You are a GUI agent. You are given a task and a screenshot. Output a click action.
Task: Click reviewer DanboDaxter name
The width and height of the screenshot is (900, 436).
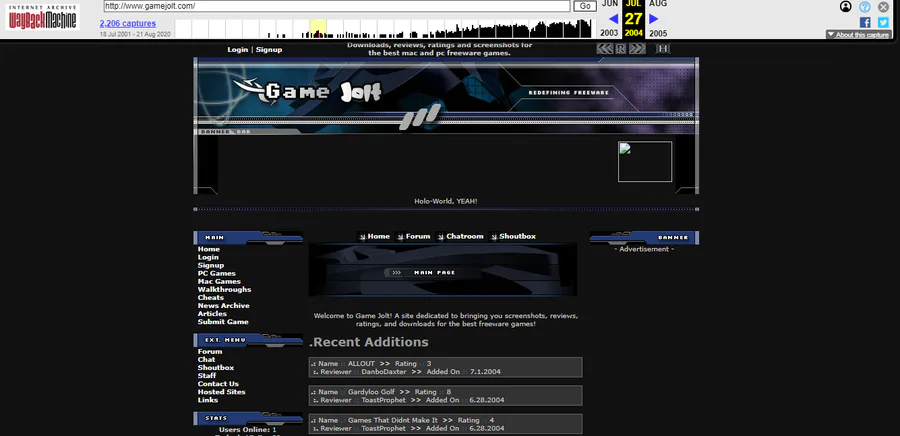[x=383, y=372]
